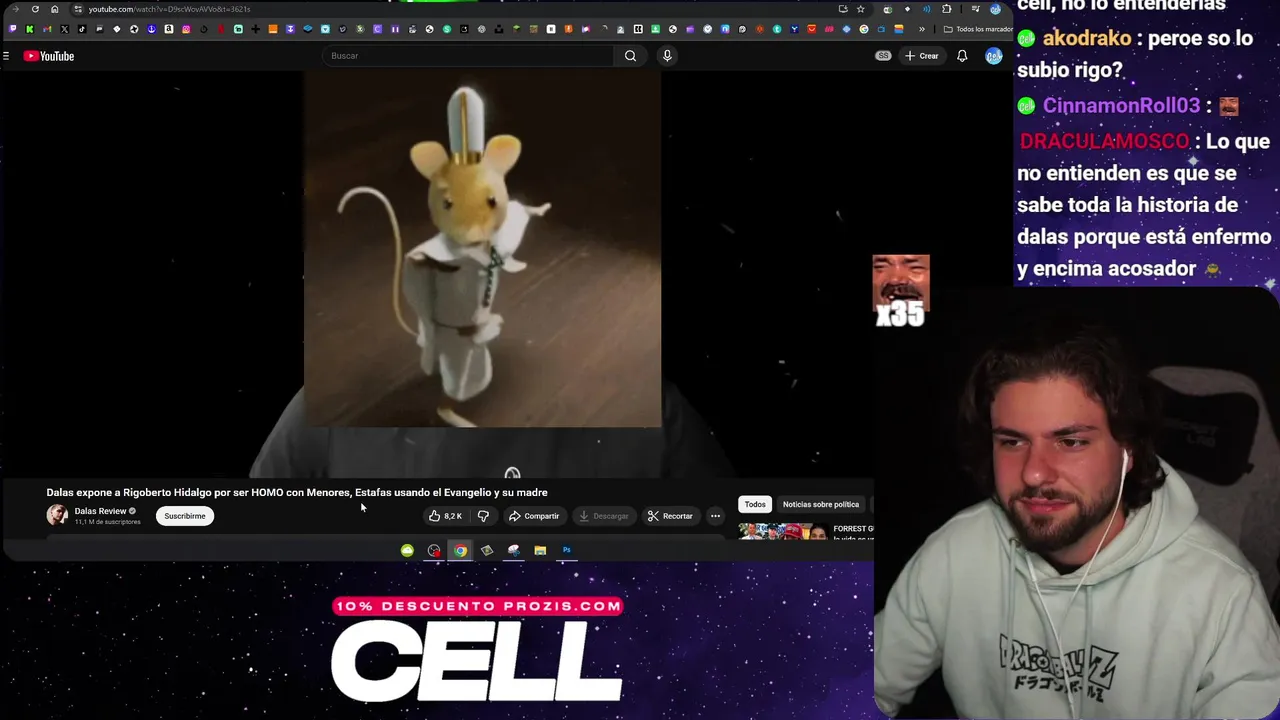Open the X (Twitter) bookmark
1280x720 pixels.
64,29
